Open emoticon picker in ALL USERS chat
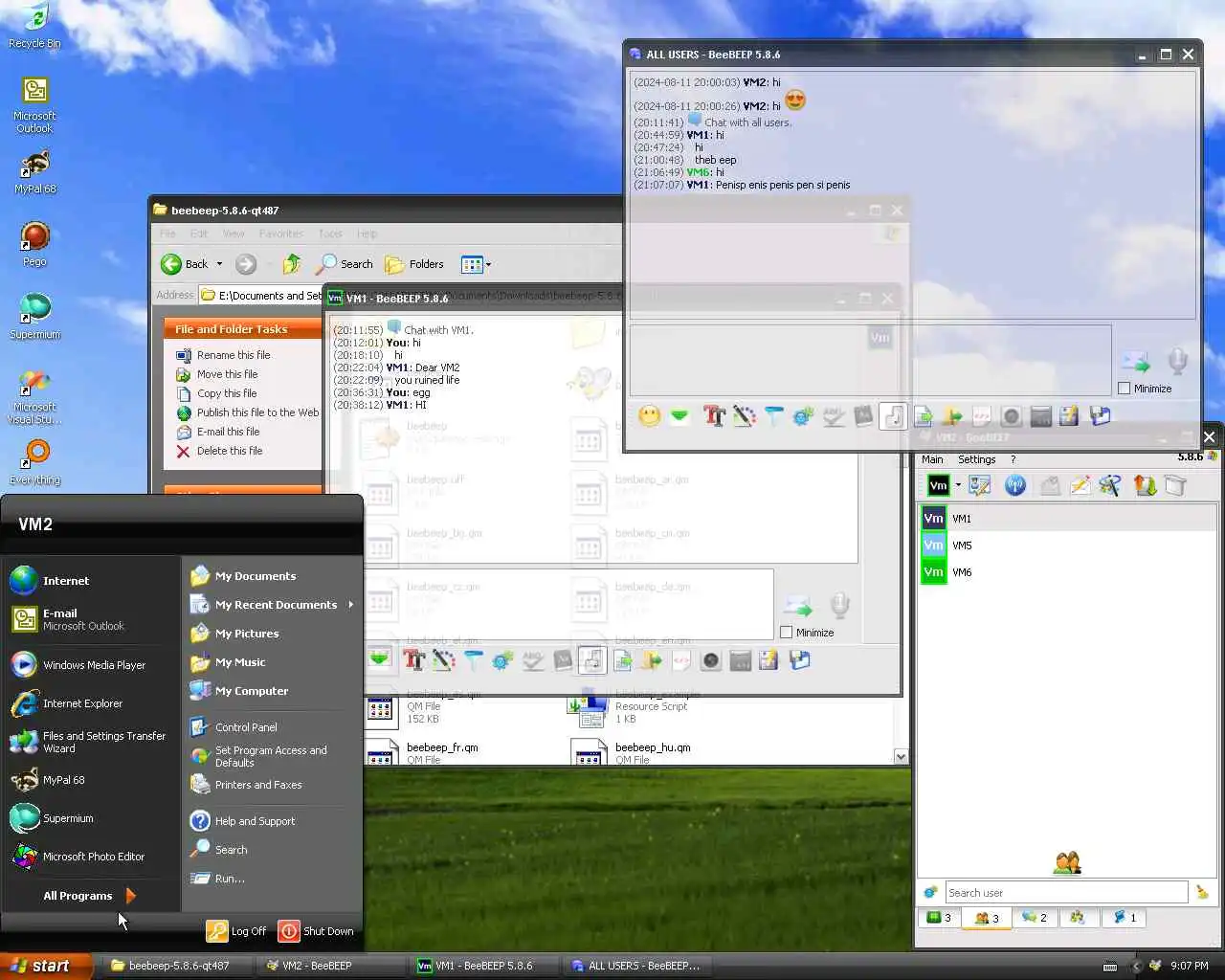 650,416
